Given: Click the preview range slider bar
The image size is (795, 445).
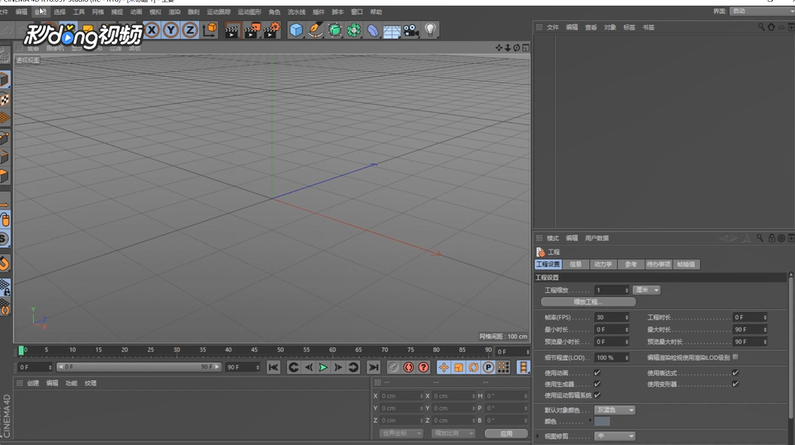Looking at the screenshot, I should click(138, 367).
